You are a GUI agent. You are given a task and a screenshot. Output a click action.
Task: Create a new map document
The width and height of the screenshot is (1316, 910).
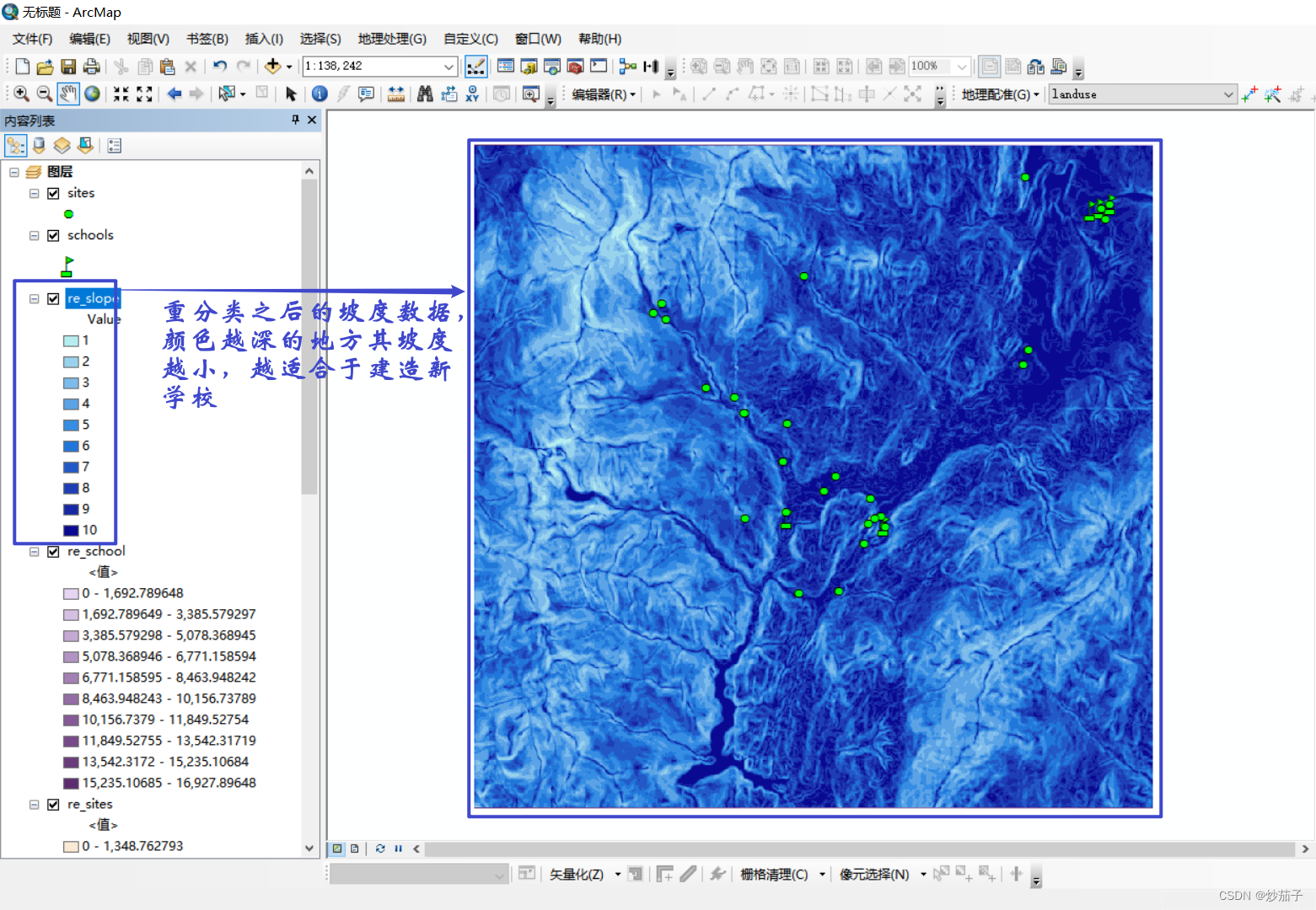[23, 67]
